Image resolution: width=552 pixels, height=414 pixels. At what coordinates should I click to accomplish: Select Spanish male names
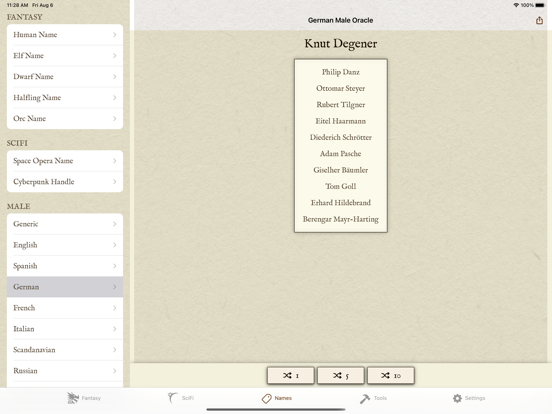tap(65, 266)
